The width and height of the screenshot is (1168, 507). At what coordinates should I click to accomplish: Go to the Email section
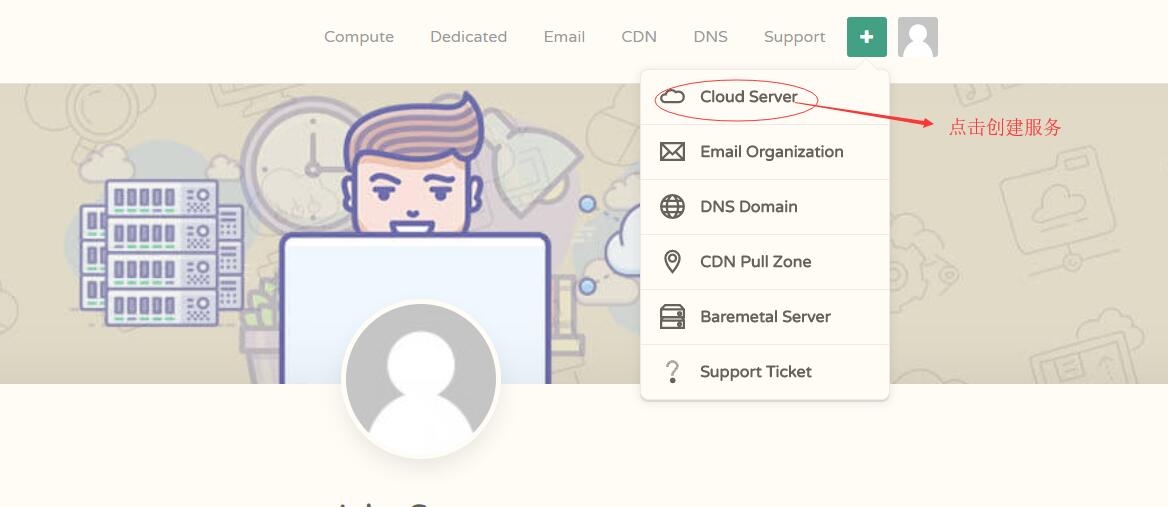[564, 36]
